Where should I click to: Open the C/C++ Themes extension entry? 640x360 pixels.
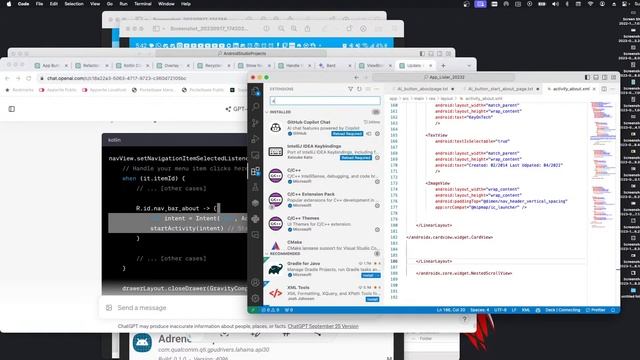pyautogui.click(x=324, y=224)
